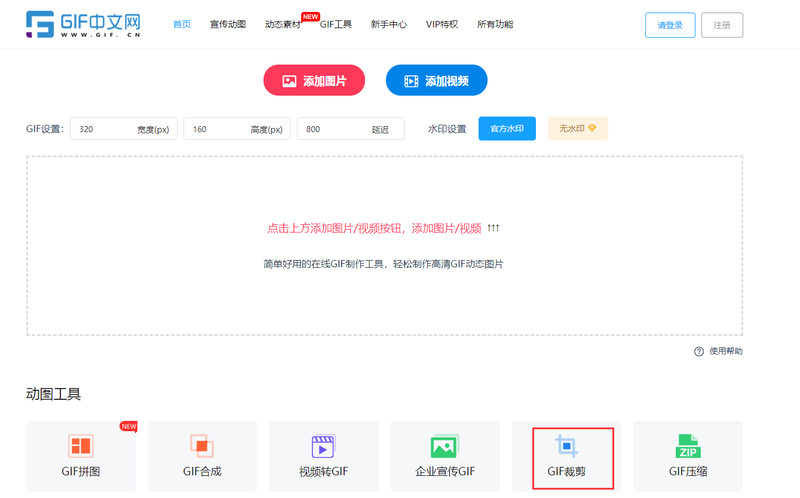
Task: Click the red 添加图片 button
Action: pos(314,80)
